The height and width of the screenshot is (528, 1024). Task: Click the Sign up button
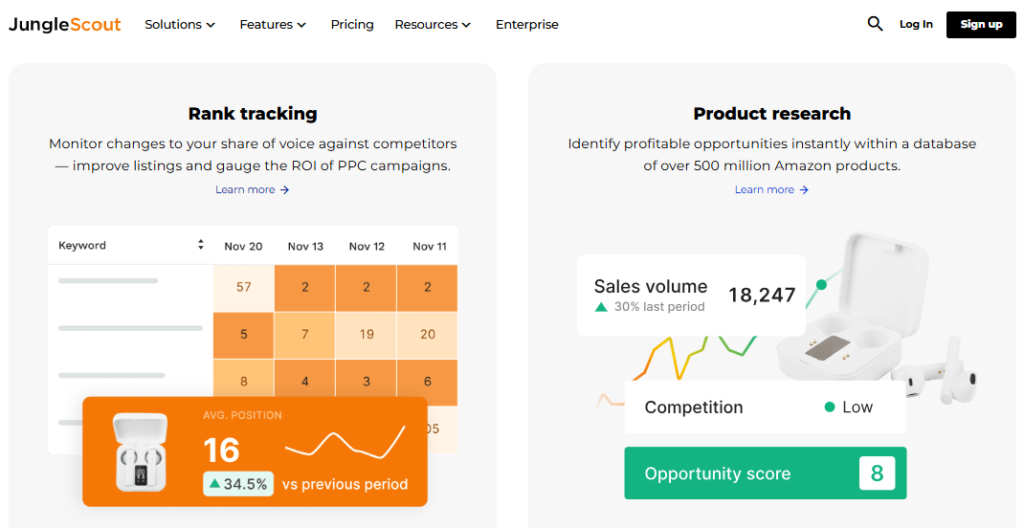(x=981, y=25)
